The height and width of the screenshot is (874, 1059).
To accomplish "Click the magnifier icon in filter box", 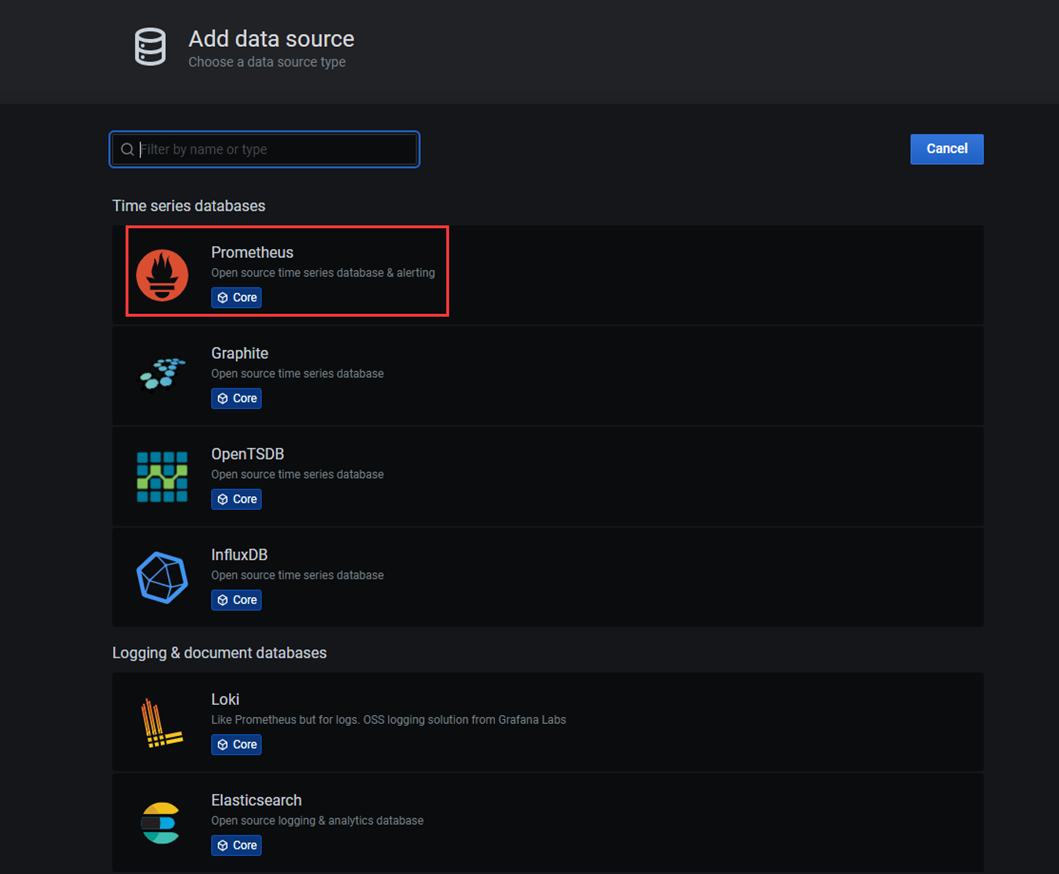I will 127,149.
